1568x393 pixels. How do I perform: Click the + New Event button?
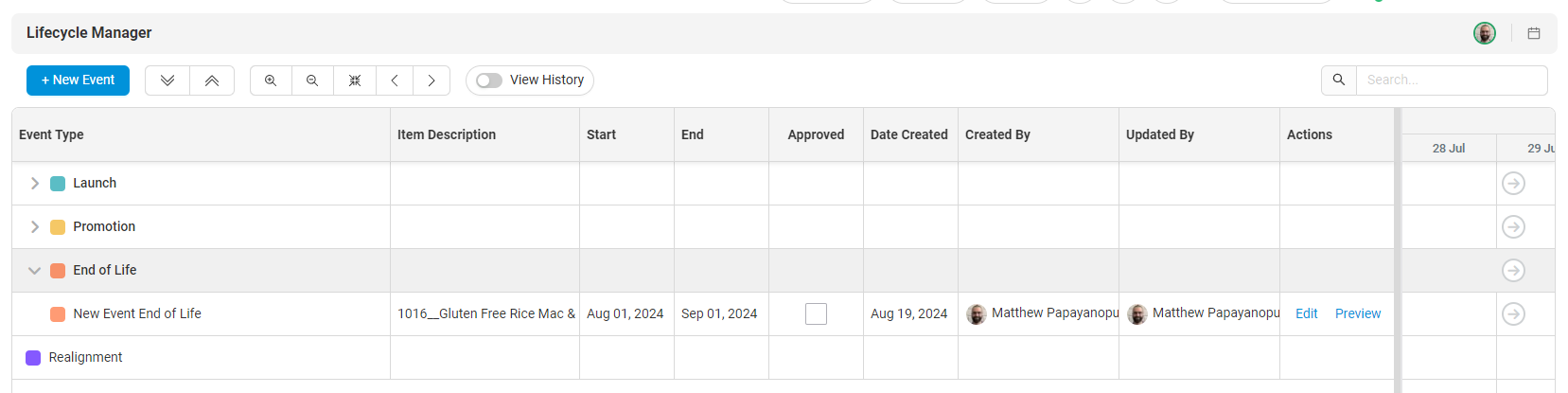coord(78,80)
